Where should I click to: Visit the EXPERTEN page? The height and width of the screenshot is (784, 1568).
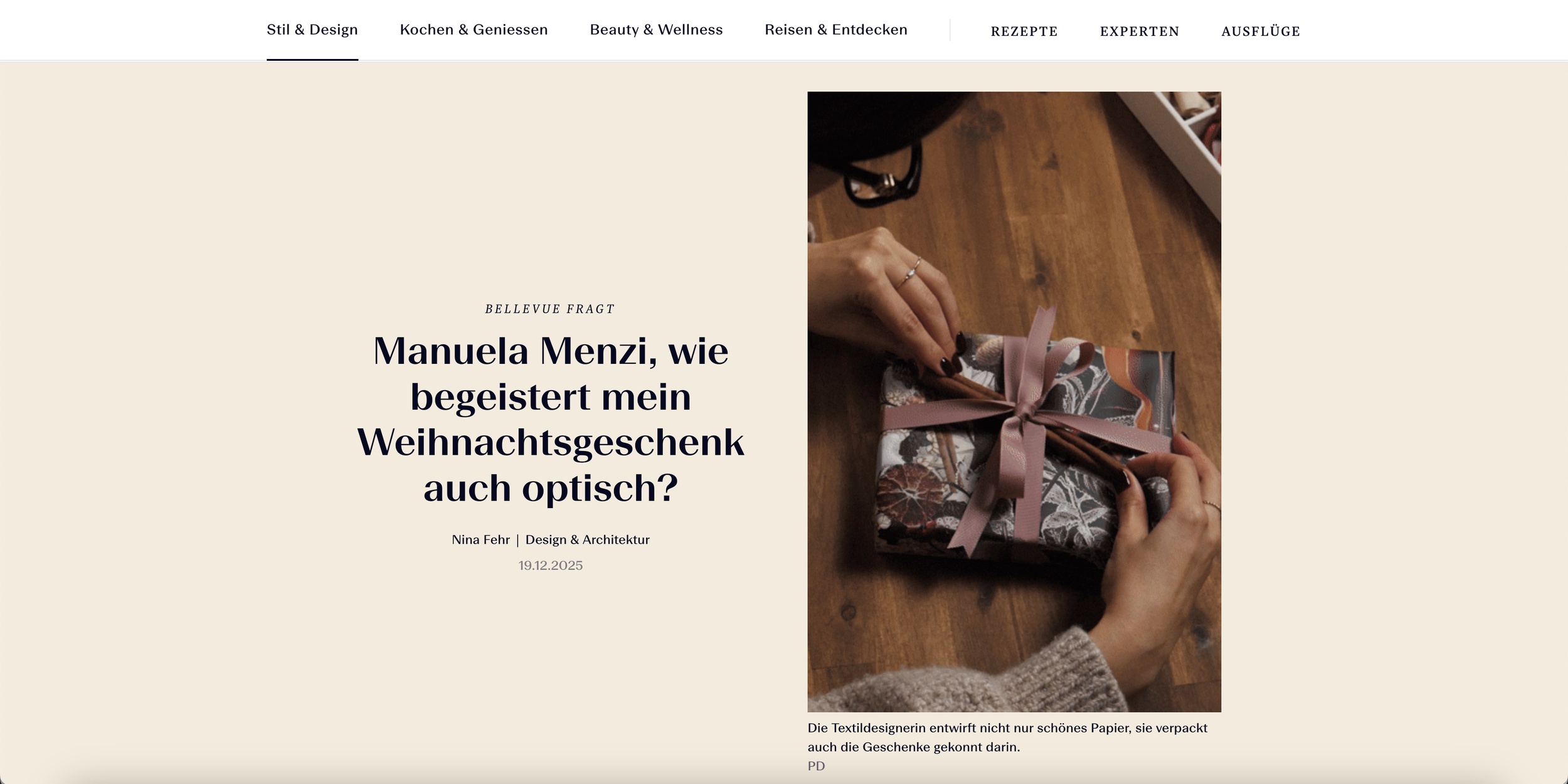(x=1140, y=31)
